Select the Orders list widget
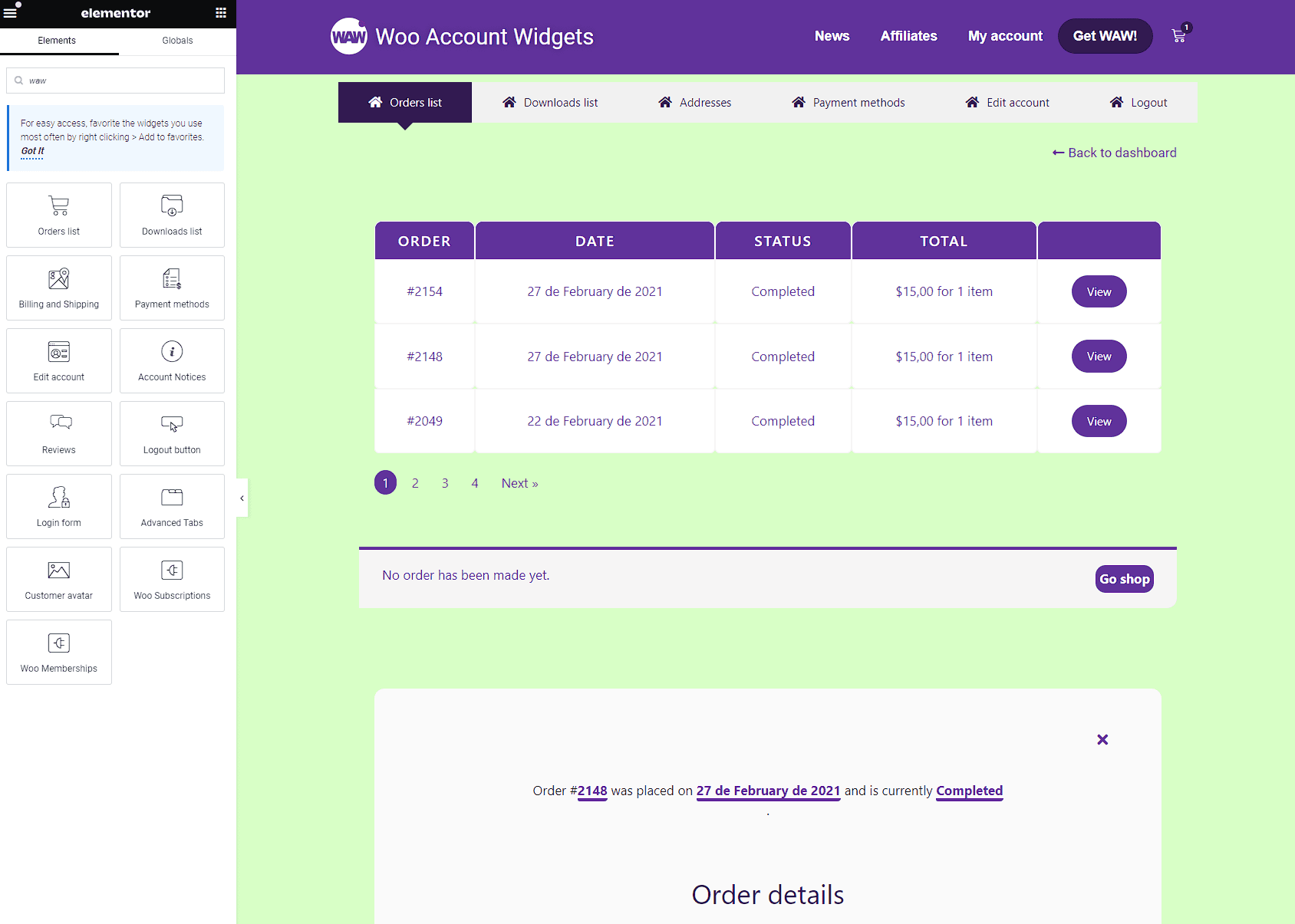Screen dimensions: 1295x924 (x=59, y=215)
